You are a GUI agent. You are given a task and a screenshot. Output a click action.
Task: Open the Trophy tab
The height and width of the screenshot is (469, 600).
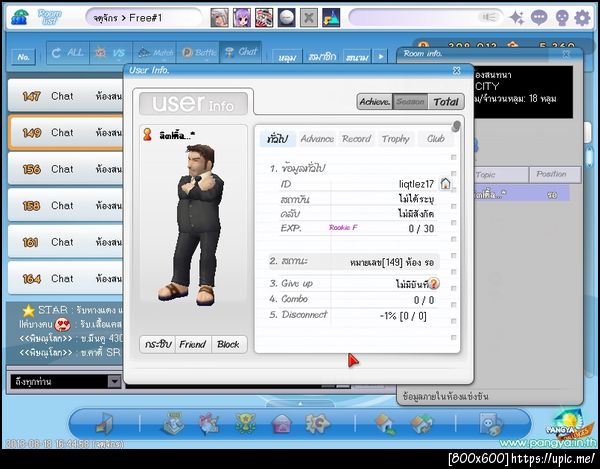(396, 138)
